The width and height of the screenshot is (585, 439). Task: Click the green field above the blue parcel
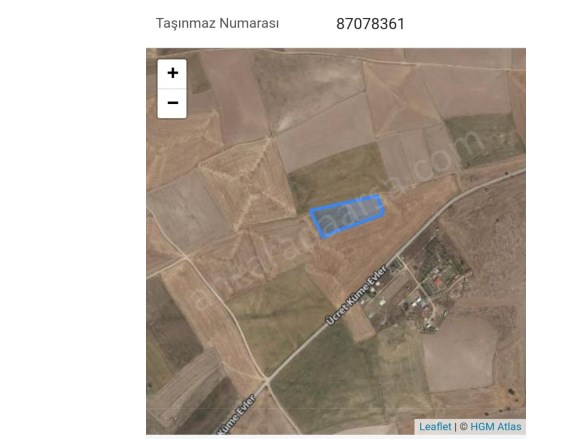click(336, 175)
